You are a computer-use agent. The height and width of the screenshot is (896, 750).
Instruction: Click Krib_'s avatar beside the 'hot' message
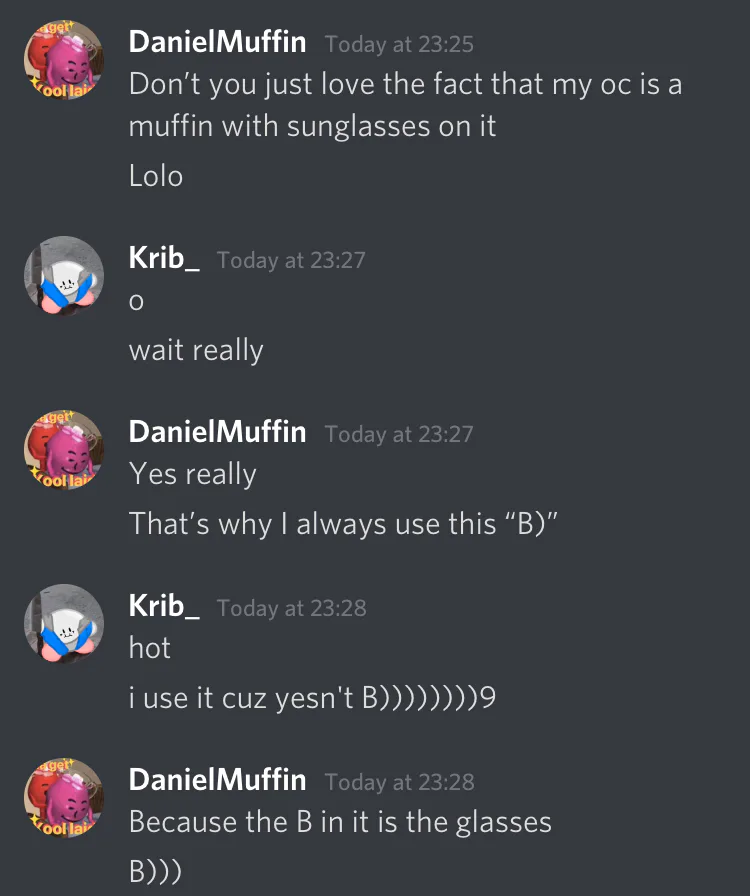pyautogui.click(x=63, y=623)
